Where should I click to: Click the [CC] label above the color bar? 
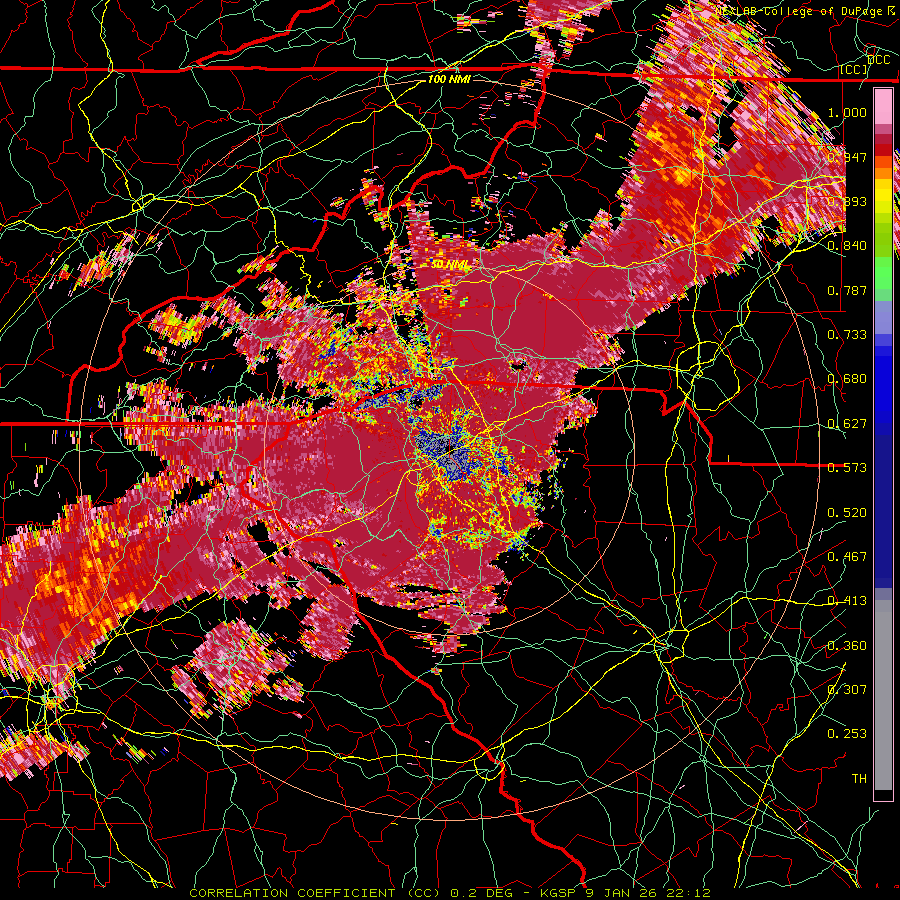point(854,70)
